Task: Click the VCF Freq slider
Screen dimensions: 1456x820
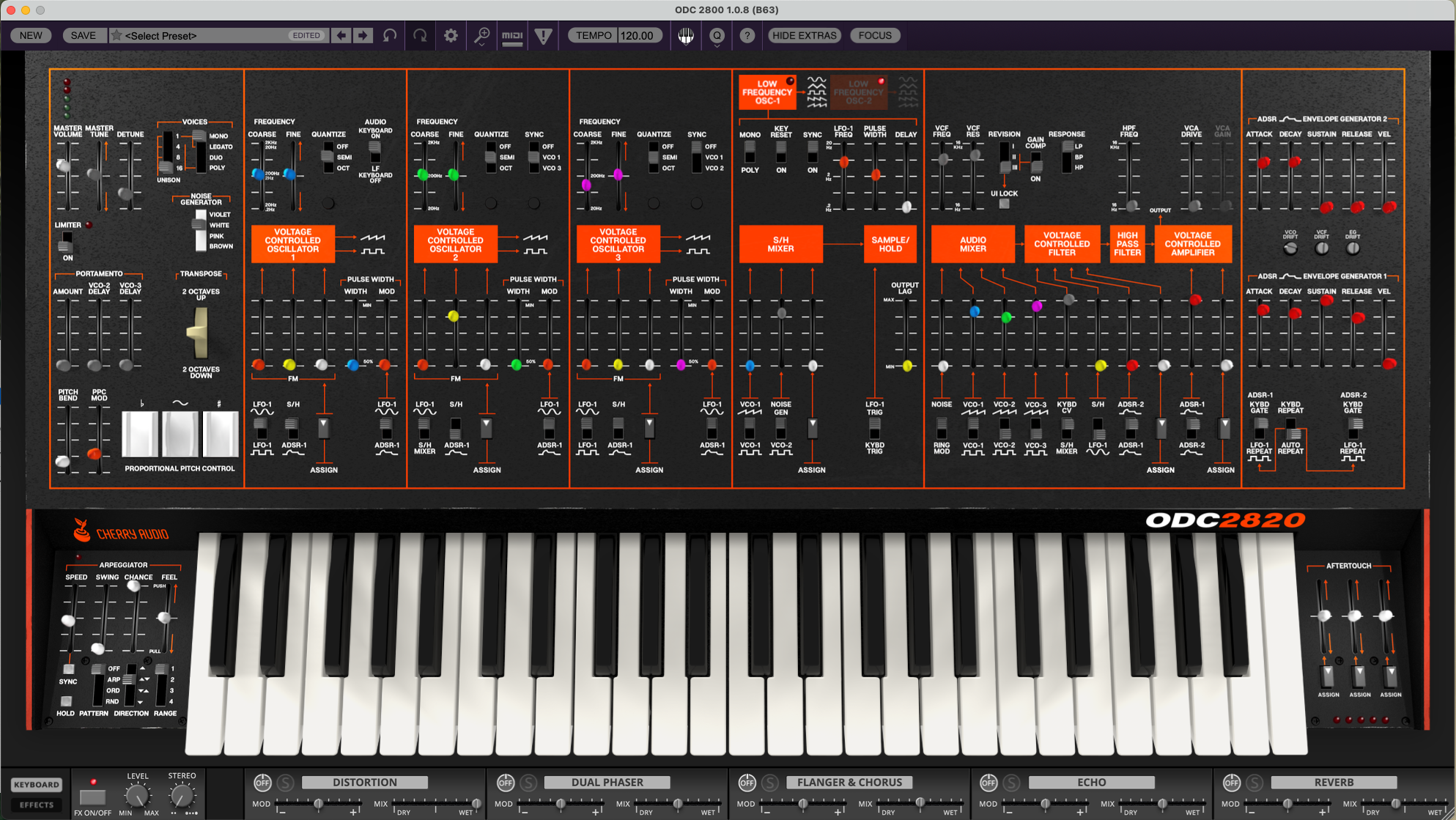Action: click(943, 159)
